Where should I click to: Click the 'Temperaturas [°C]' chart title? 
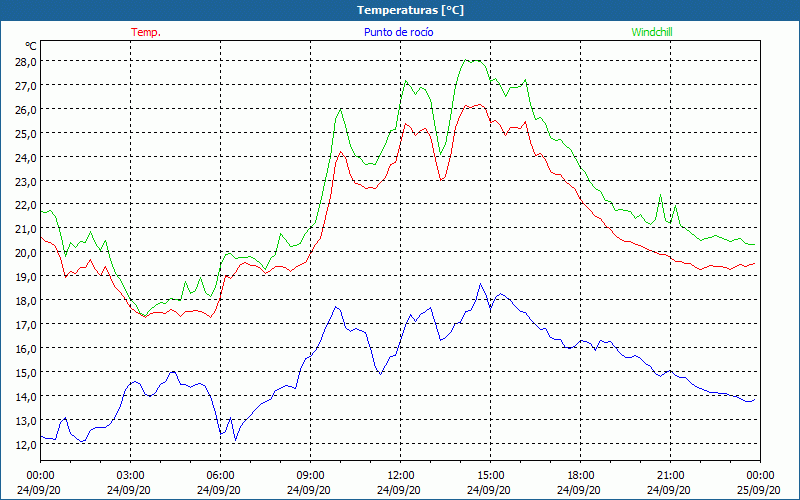410,10
